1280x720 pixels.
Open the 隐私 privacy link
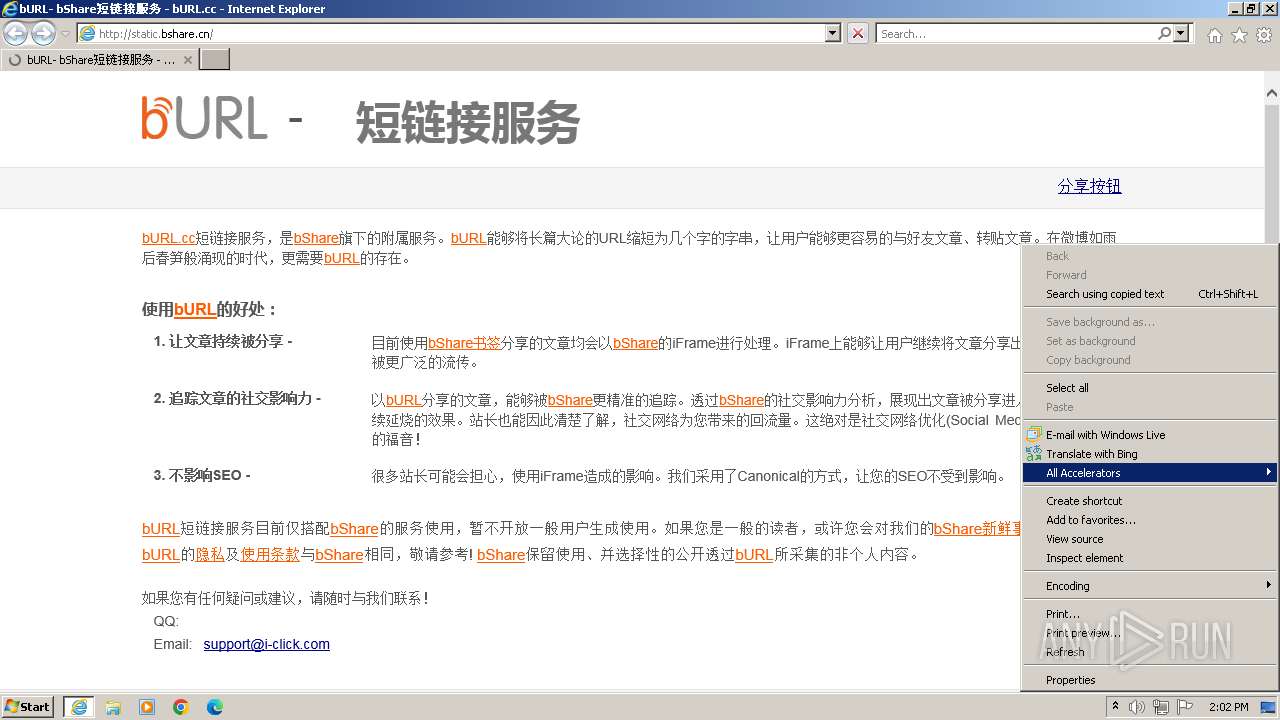210,554
